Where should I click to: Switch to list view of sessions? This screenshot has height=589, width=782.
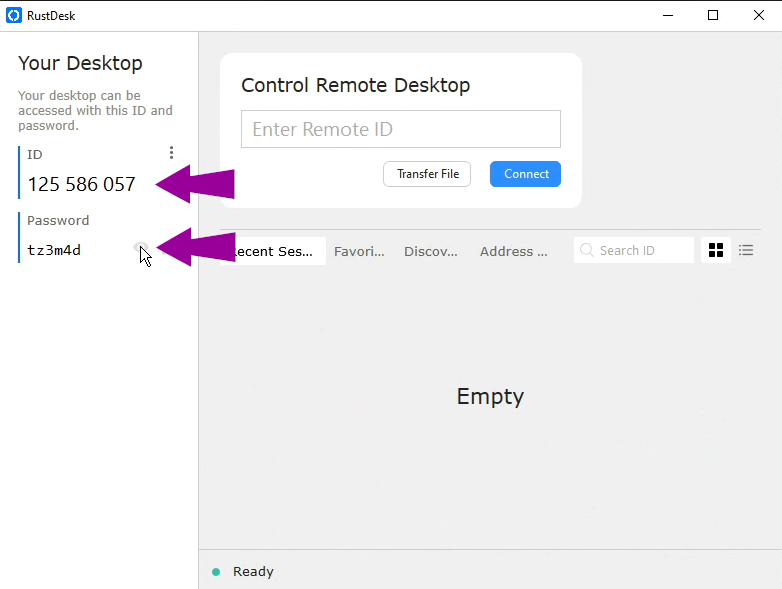[x=746, y=250]
